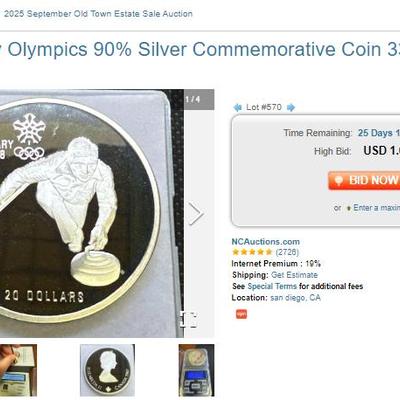Open the Special Terms link
The width and height of the screenshot is (400, 400).
pos(272,286)
